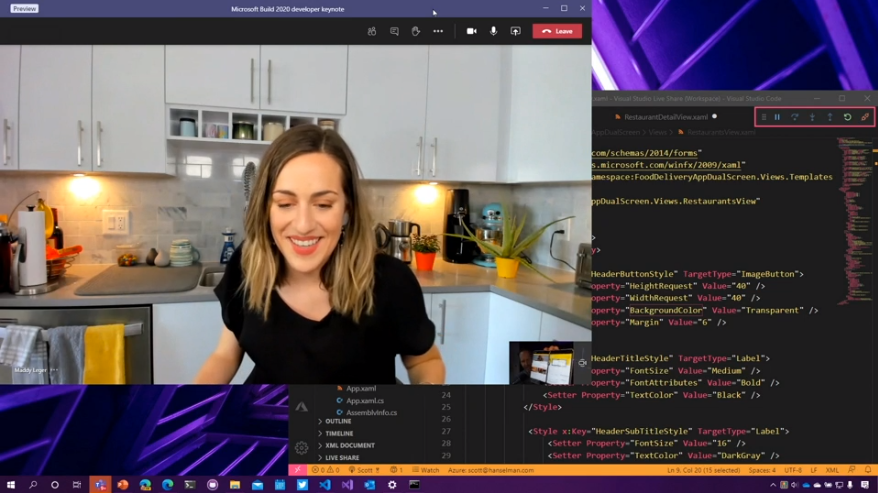Open the share content tray in Teams

515,31
